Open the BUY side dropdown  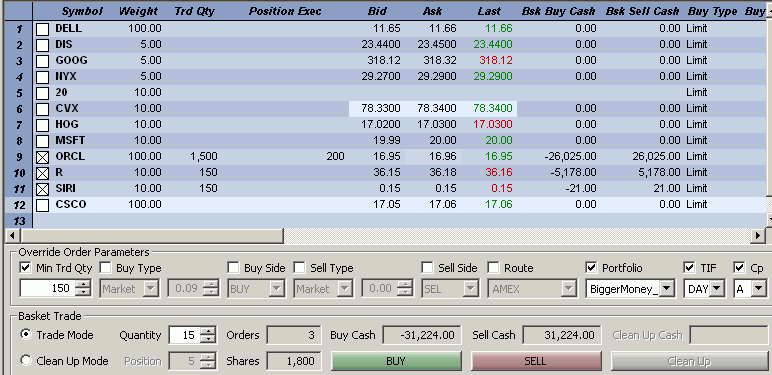(277, 289)
